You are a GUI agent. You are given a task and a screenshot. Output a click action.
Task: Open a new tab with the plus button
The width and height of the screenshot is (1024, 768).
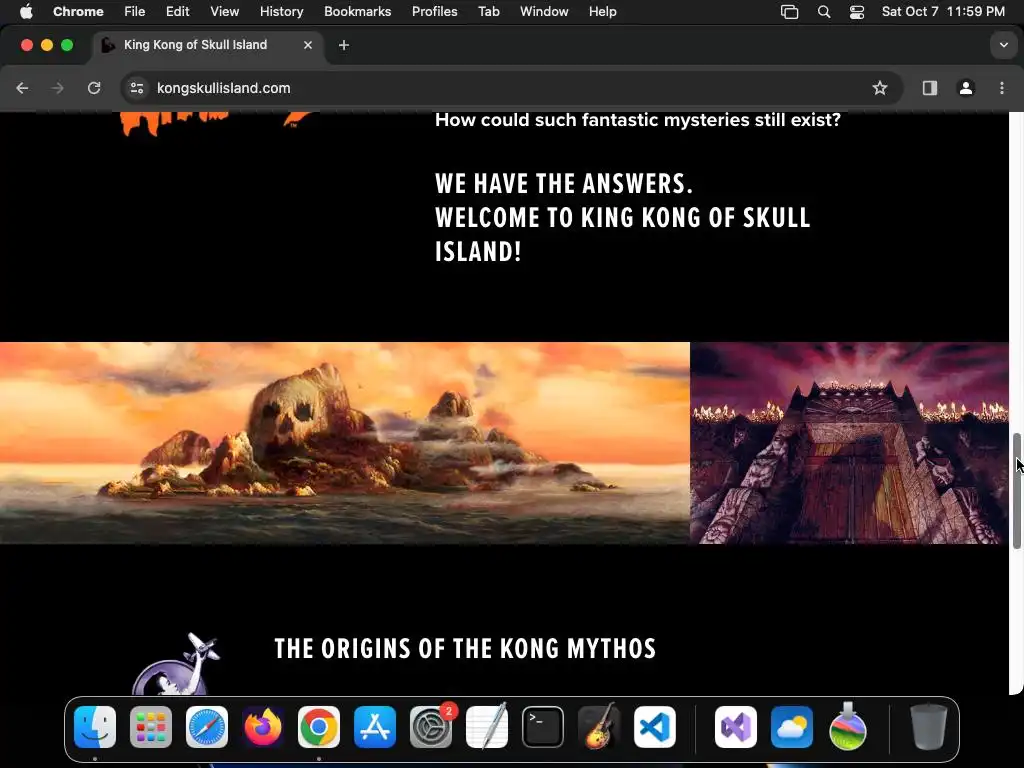pyautogui.click(x=344, y=45)
